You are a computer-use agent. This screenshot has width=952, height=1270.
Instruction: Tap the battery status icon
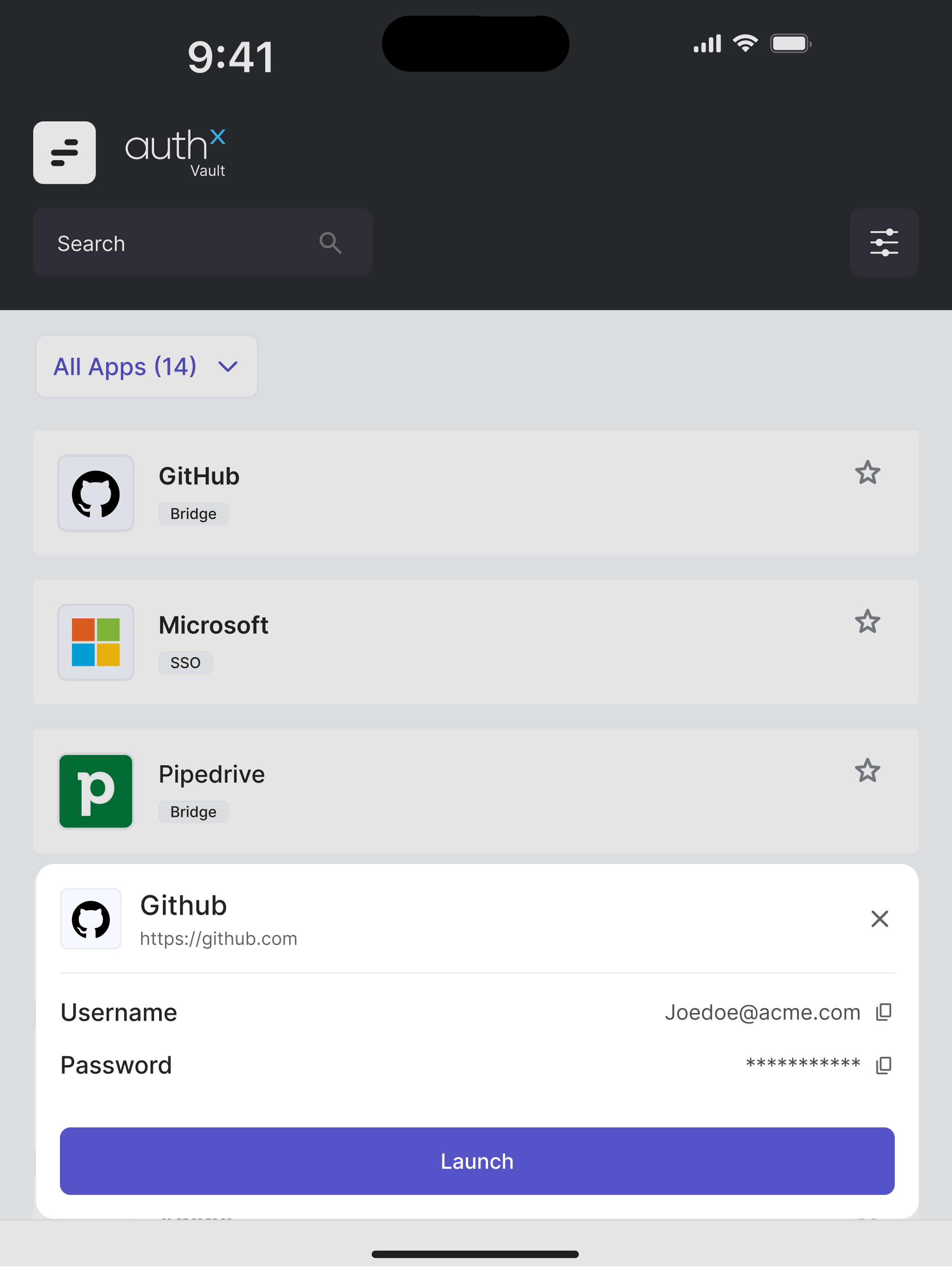click(790, 44)
